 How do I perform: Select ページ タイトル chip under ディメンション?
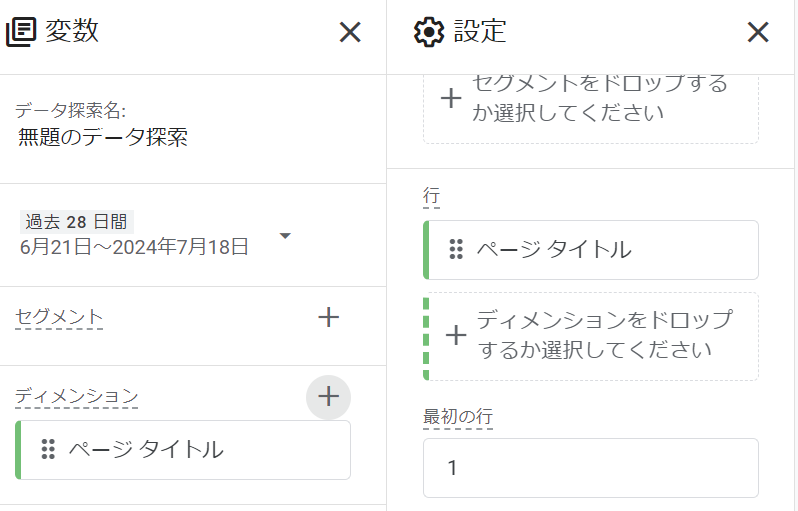183,450
